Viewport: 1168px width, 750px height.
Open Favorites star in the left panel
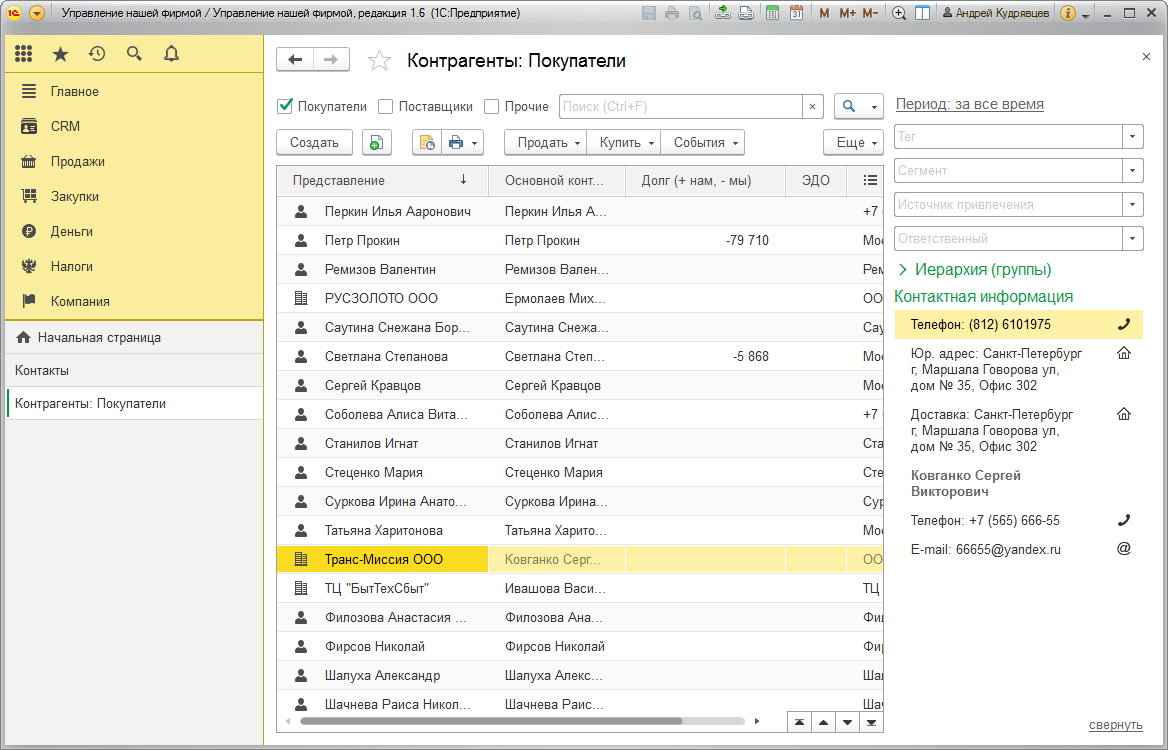tap(60, 54)
